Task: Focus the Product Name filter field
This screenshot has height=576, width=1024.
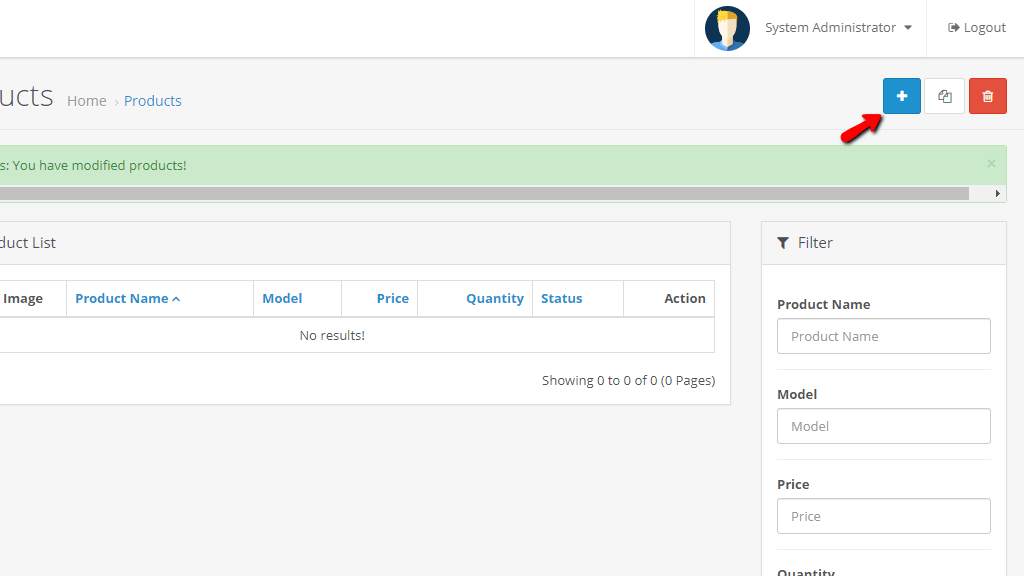Action: pos(883,336)
